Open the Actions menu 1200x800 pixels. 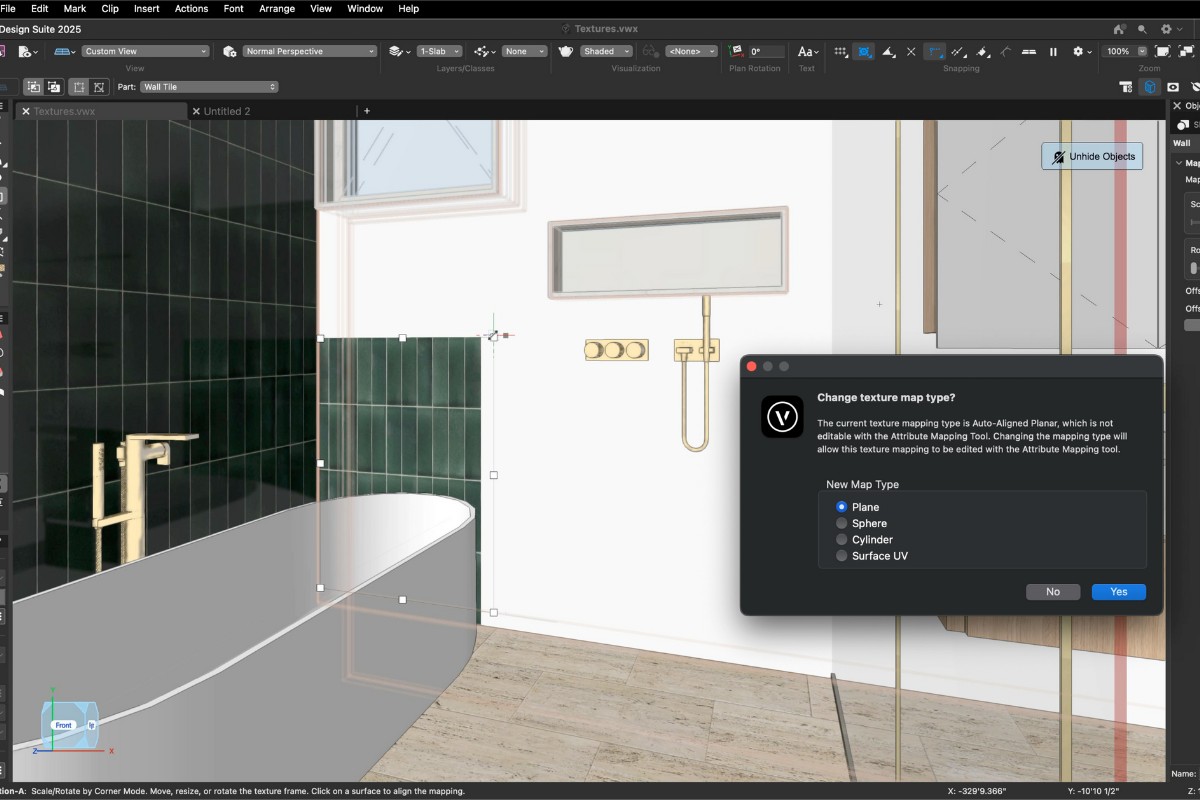[x=191, y=8]
